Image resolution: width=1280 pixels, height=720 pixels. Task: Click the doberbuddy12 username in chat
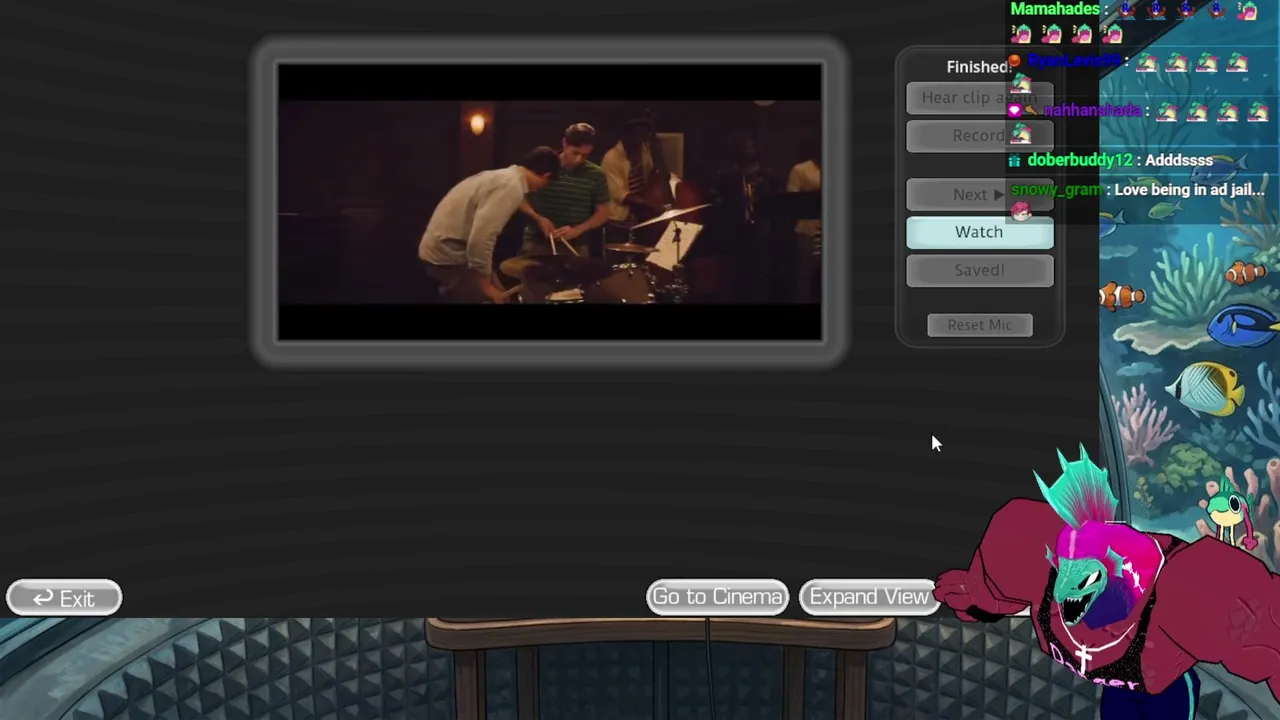pos(1080,160)
